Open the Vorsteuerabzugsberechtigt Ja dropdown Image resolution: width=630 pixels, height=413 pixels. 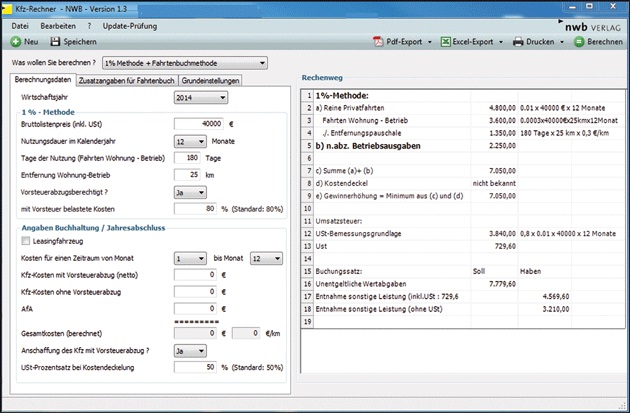point(191,192)
